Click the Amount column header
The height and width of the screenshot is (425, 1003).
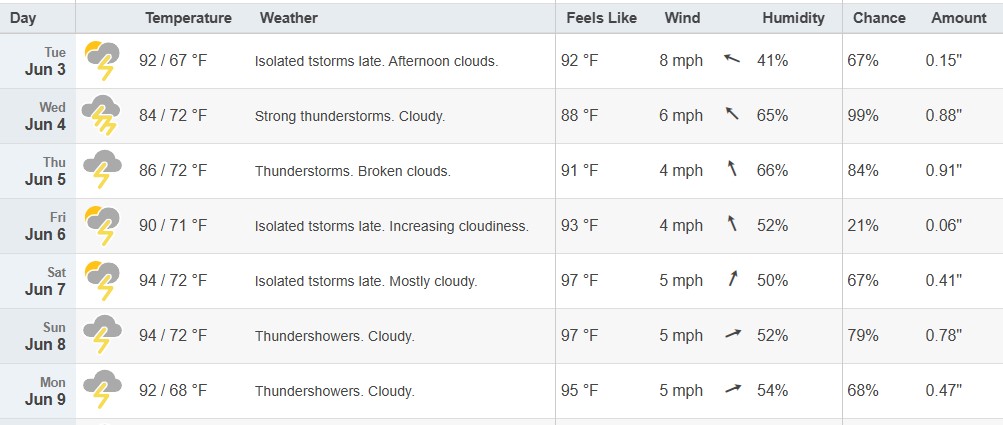point(958,18)
